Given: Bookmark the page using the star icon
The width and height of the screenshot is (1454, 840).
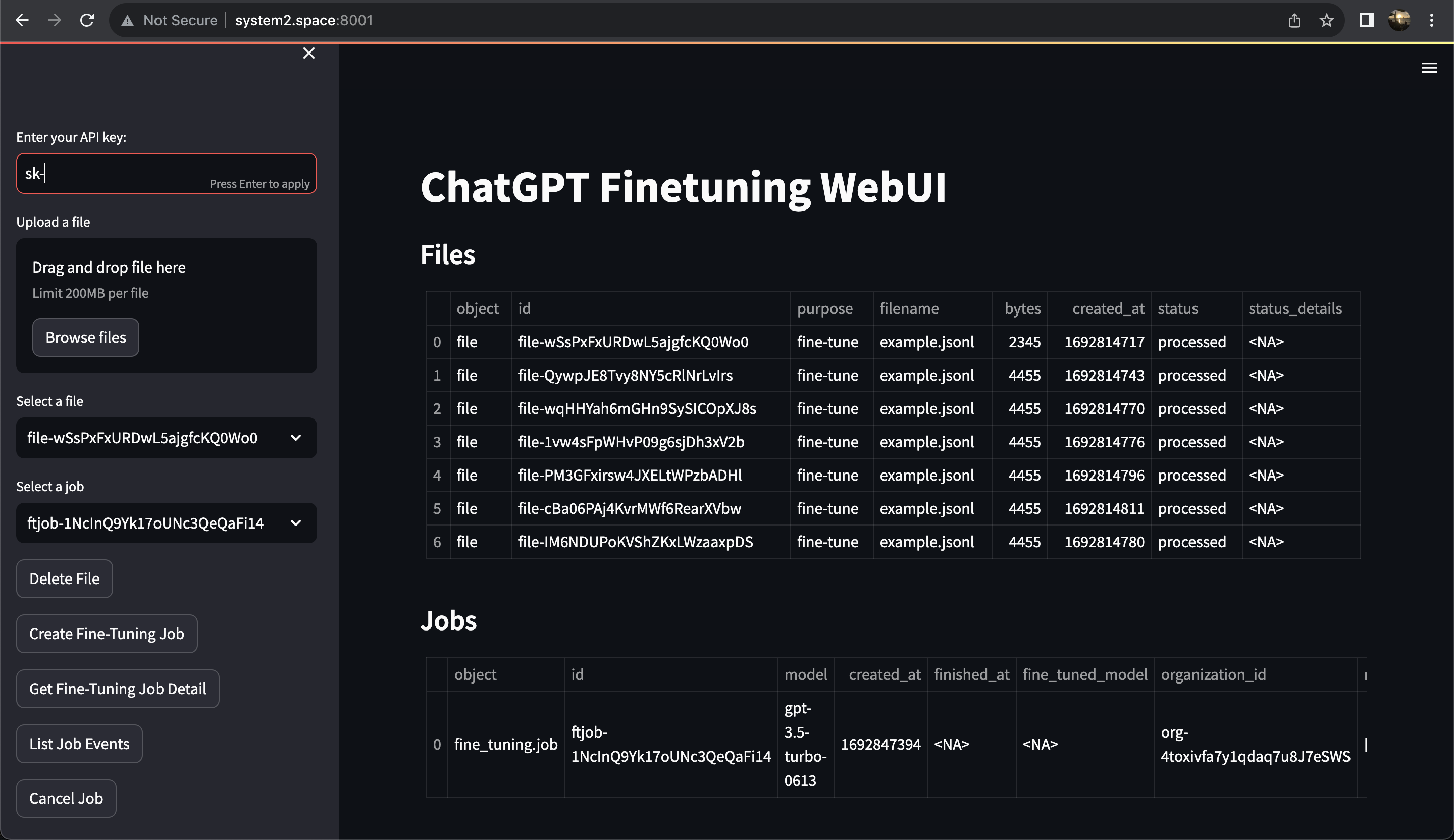Looking at the screenshot, I should (x=1326, y=20).
